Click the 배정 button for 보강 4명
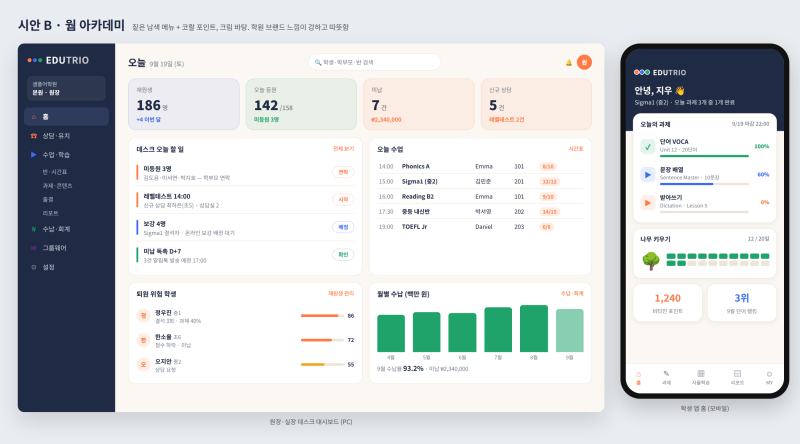800x444 pixels. (343, 227)
